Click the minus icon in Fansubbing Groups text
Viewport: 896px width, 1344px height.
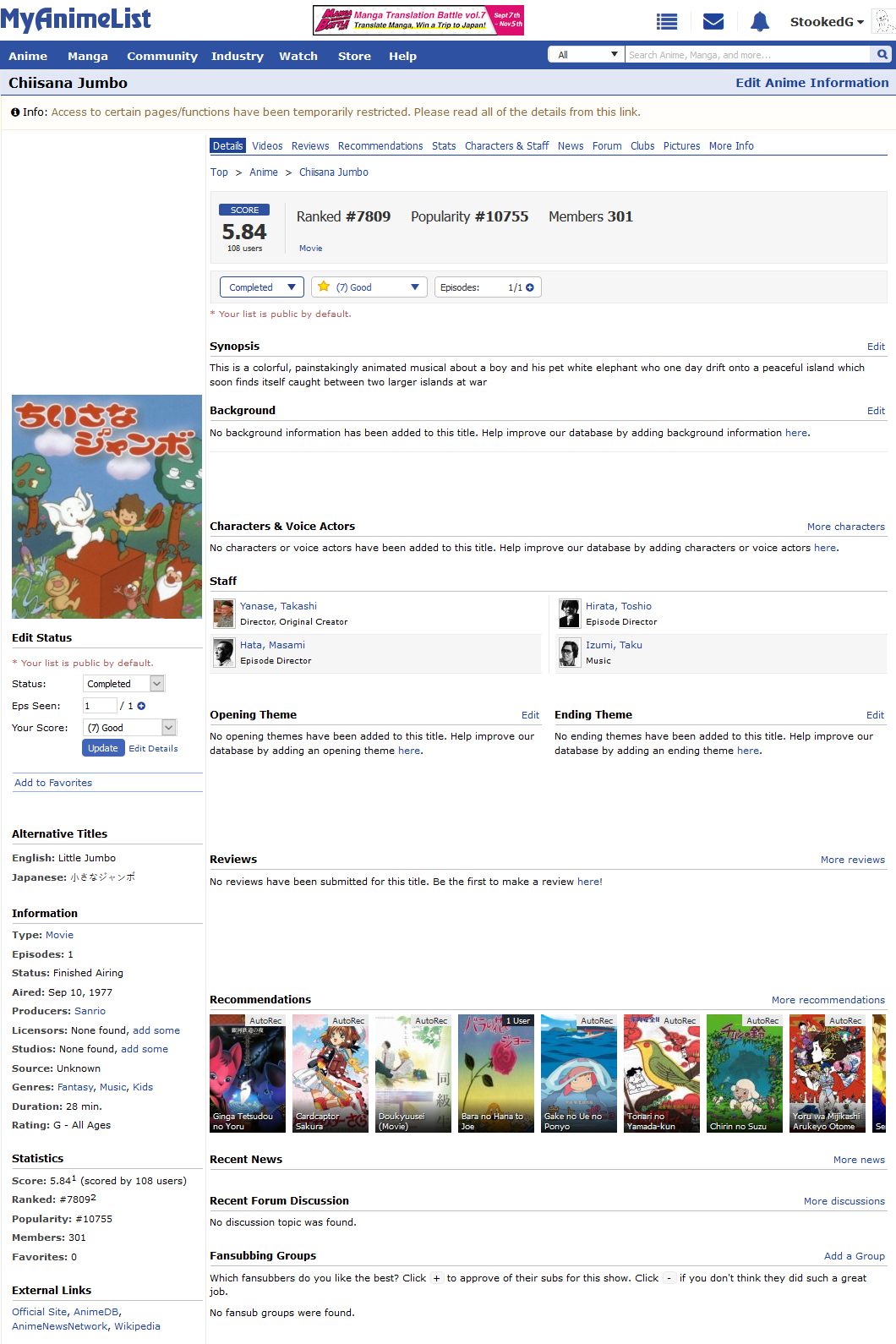(x=669, y=1278)
